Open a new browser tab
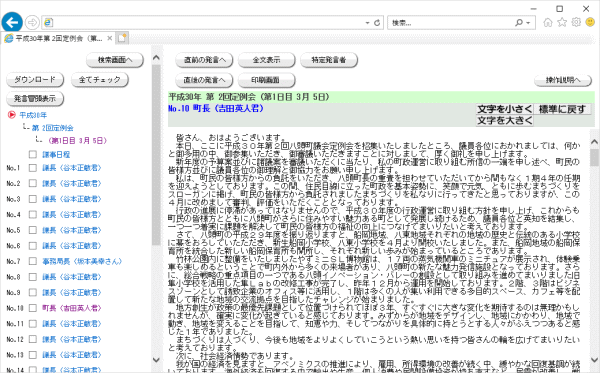600x373 pixels. point(122,38)
